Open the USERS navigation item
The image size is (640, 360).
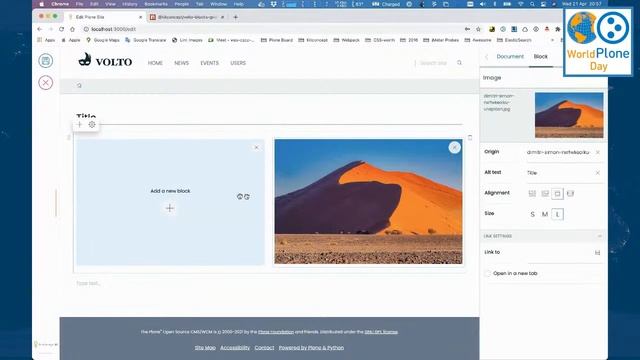pos(238,63)
